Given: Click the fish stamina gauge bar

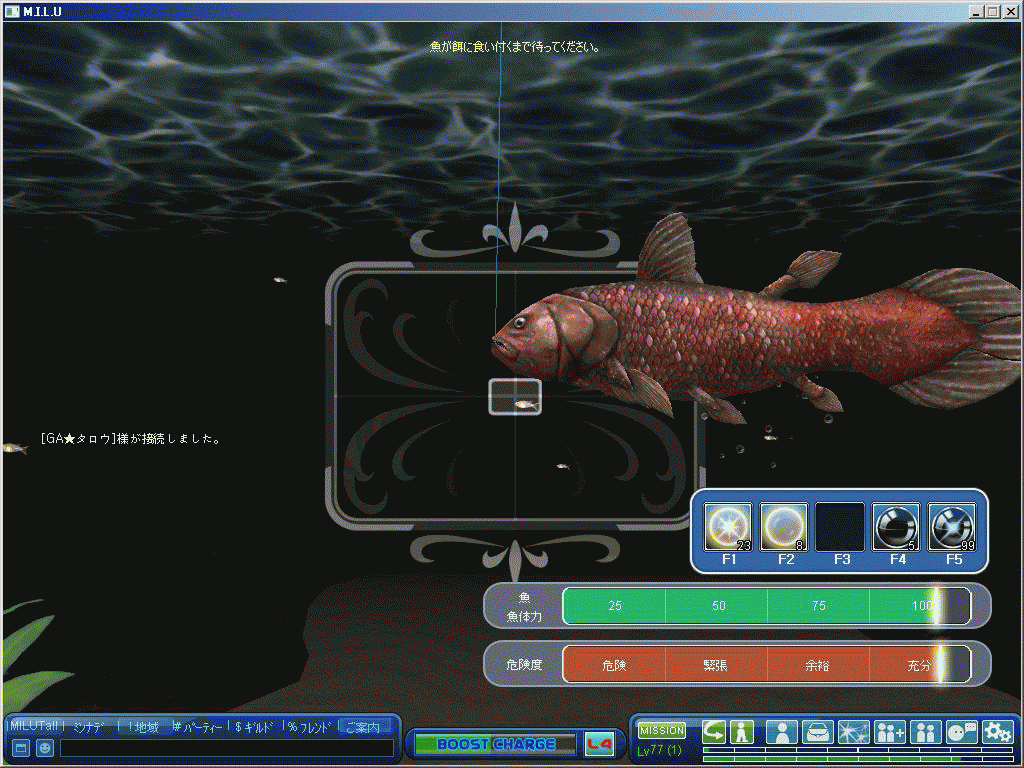Looking at the screenshot, I should (766, 606).
